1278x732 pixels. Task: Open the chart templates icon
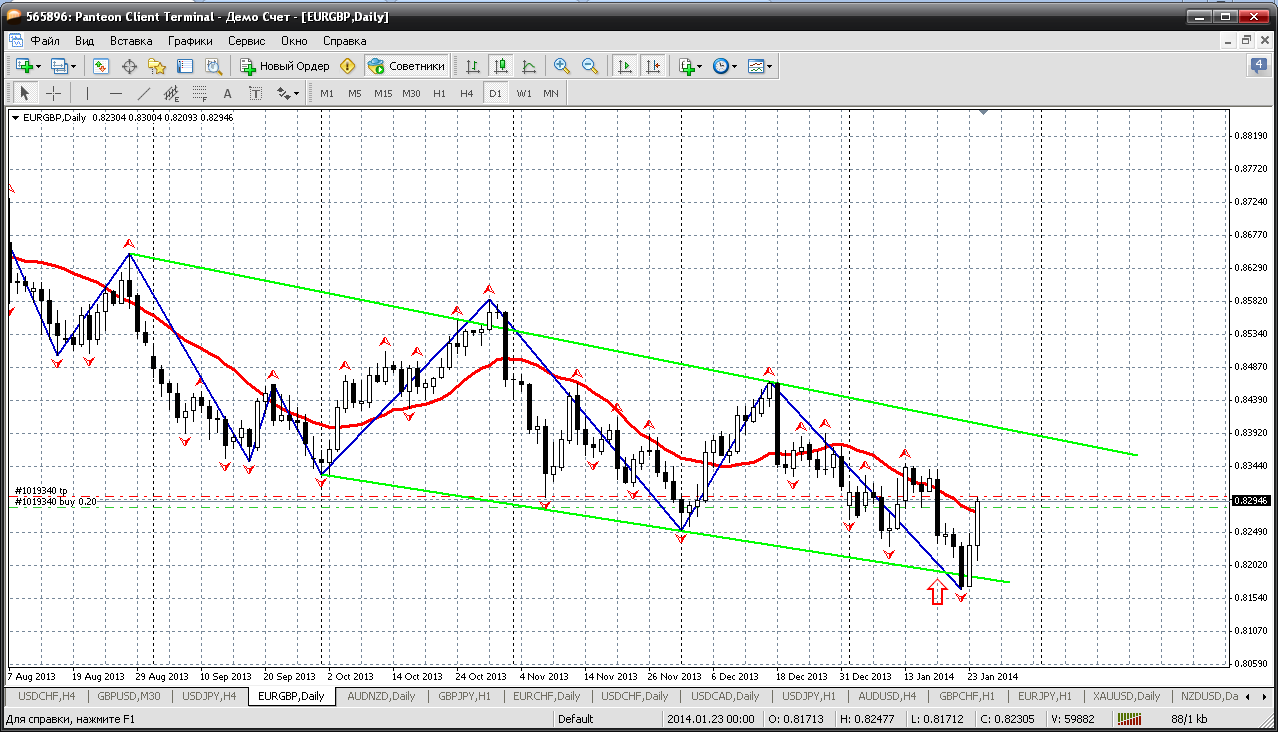pos(756,66)
